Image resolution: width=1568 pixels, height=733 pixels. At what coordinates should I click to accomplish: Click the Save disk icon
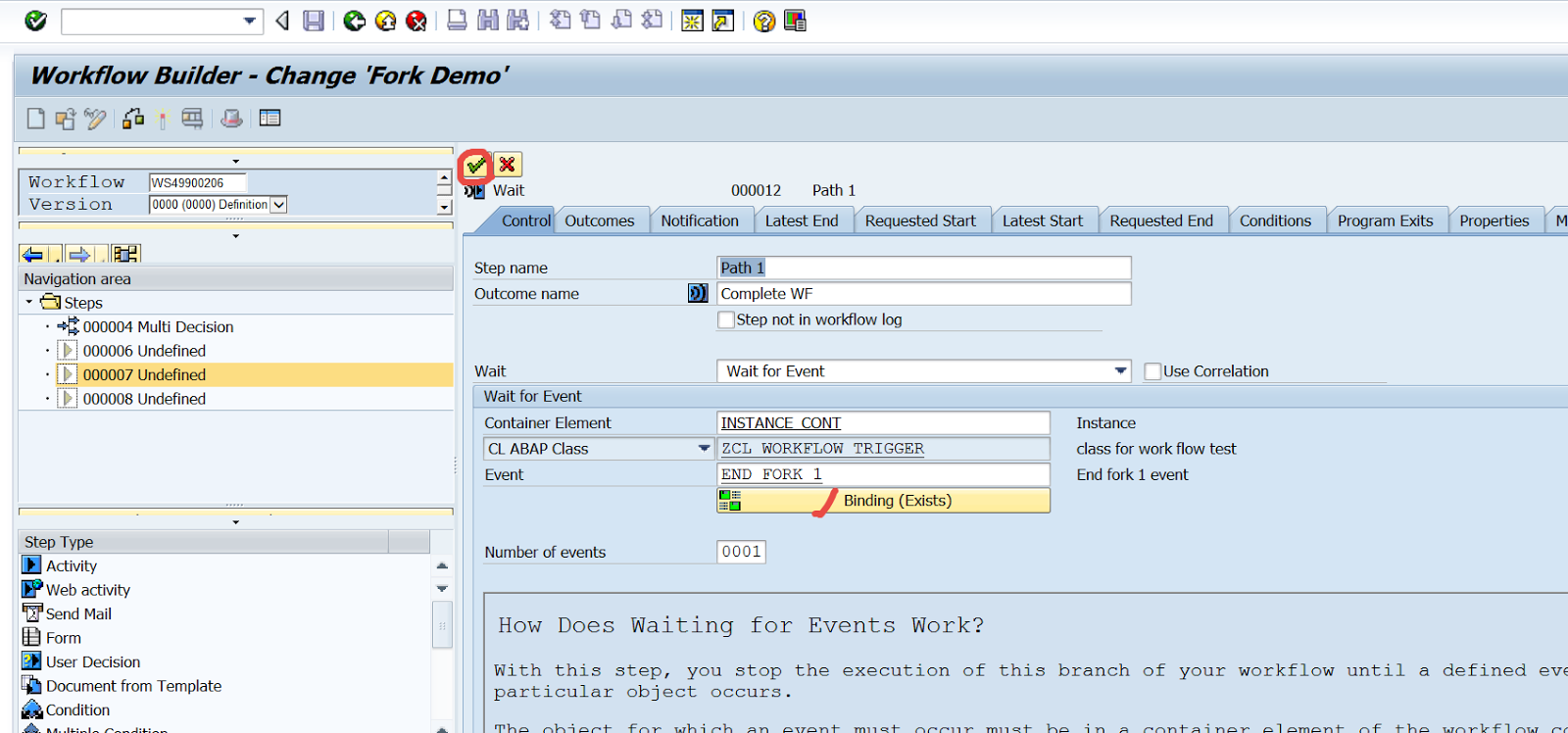point(314,21)
